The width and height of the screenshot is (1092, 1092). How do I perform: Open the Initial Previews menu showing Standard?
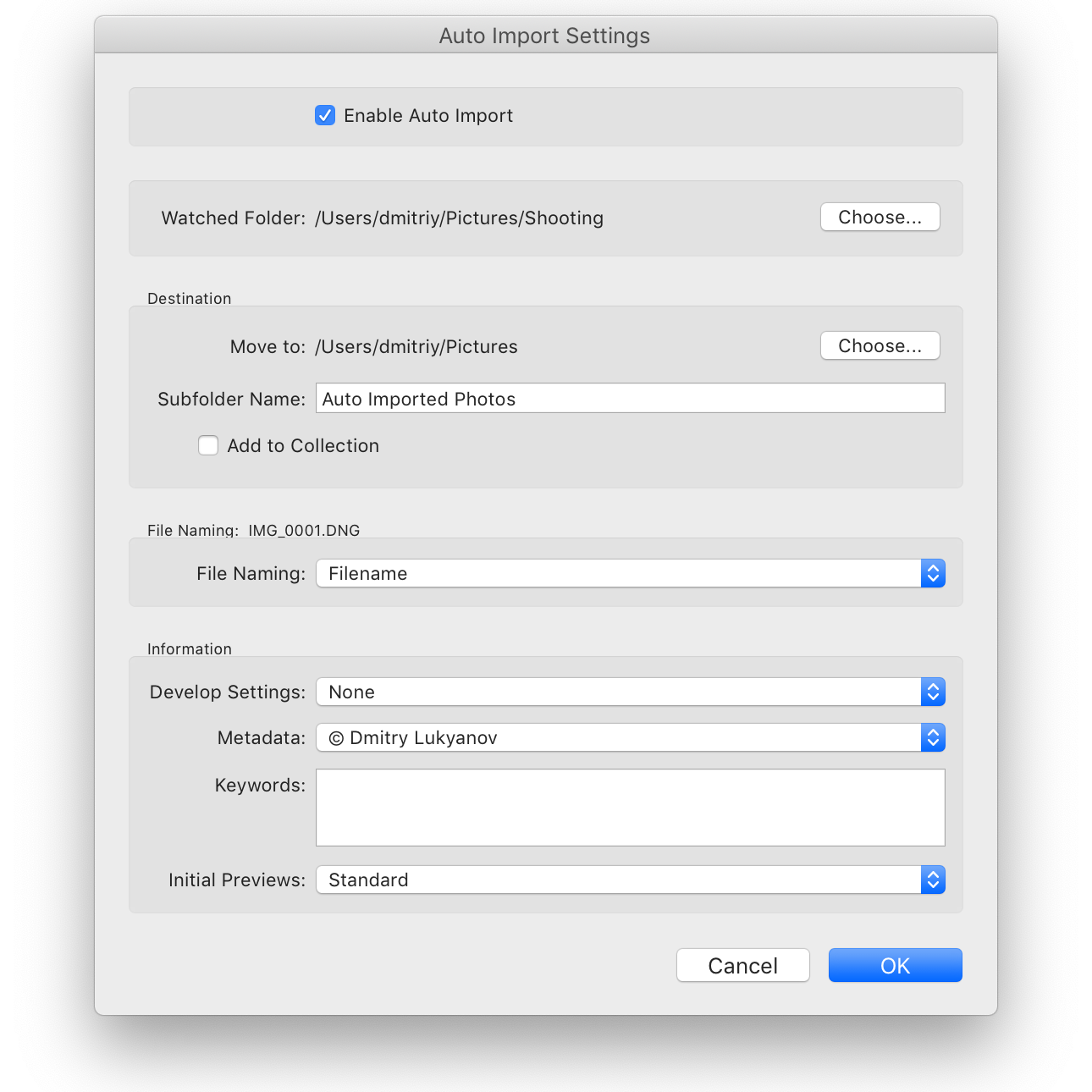point(618,880)
